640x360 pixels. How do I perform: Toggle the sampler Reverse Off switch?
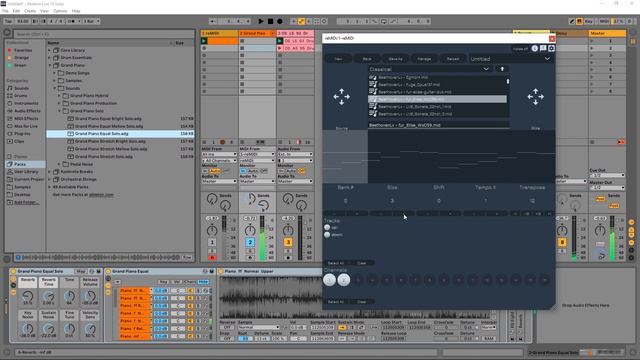tap(227, 327)
